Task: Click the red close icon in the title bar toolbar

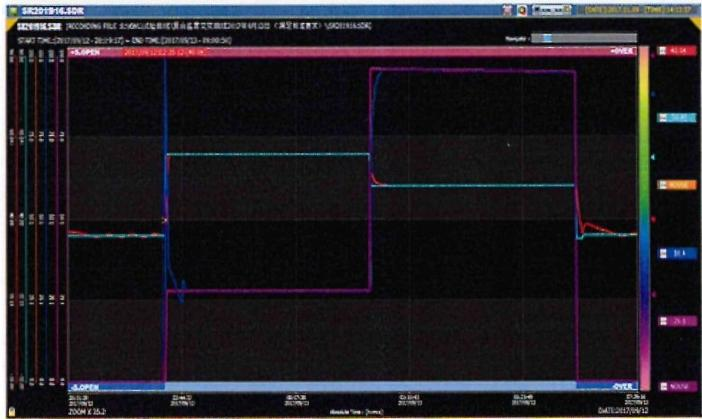Action: [510, 7]
